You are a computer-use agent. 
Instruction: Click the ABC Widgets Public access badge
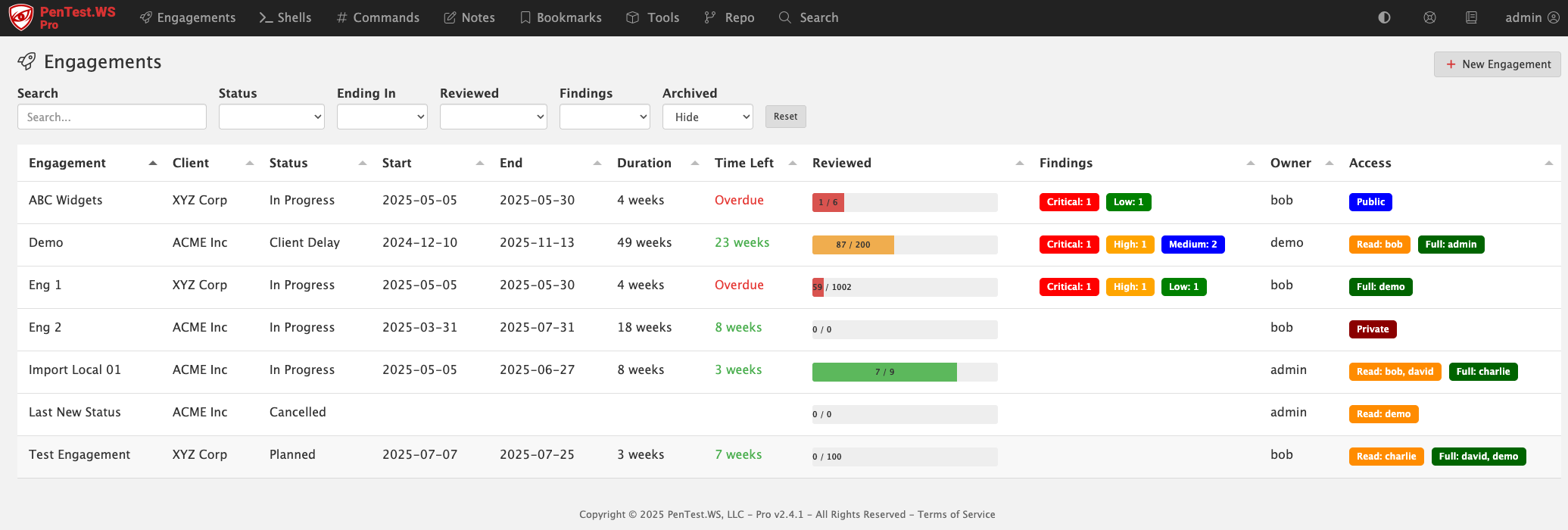(x=1370, y=202)
